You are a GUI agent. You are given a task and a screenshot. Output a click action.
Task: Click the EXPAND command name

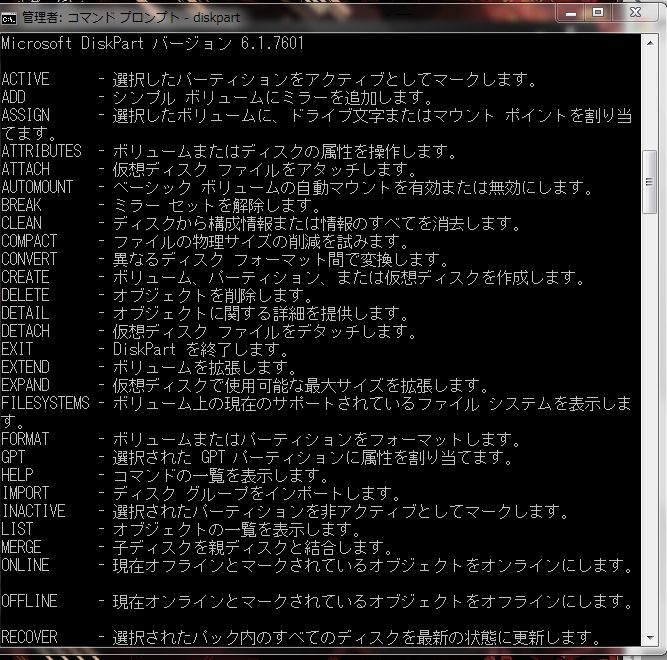pyautogui.click(x=26, y=385)
